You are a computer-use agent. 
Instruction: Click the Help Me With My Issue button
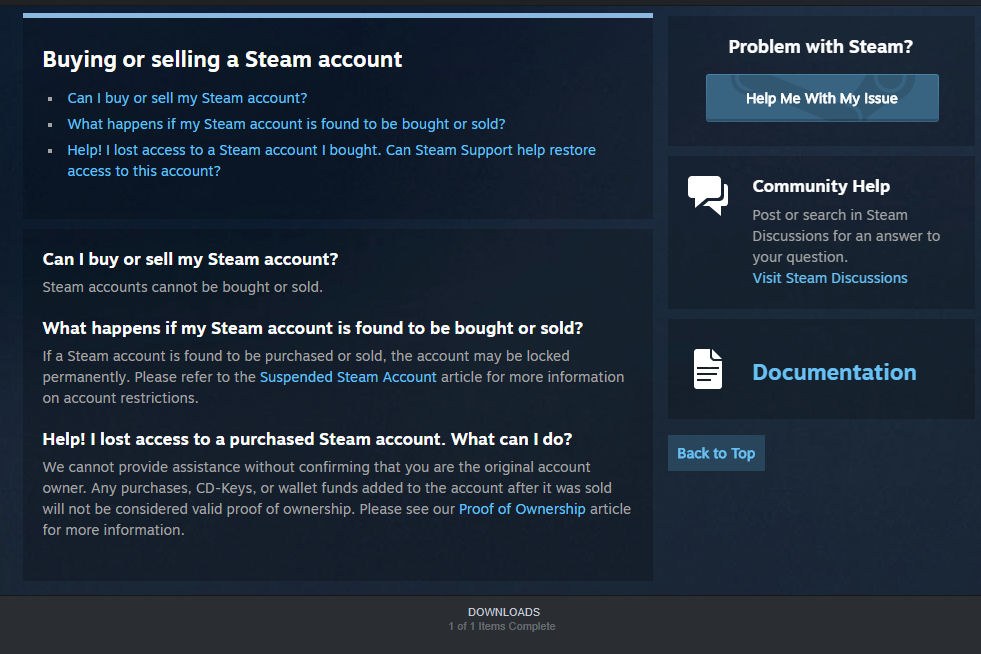click(821, 97)
